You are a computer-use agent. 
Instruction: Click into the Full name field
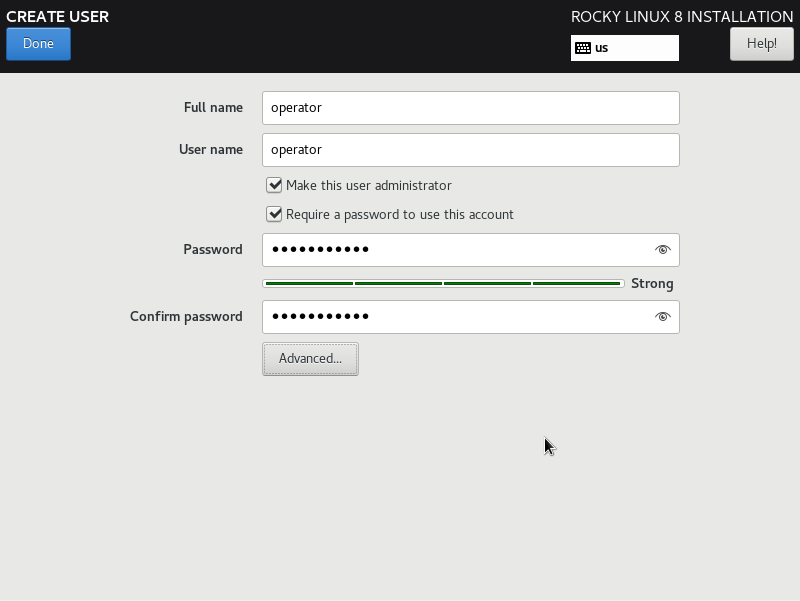click(470, 108)
